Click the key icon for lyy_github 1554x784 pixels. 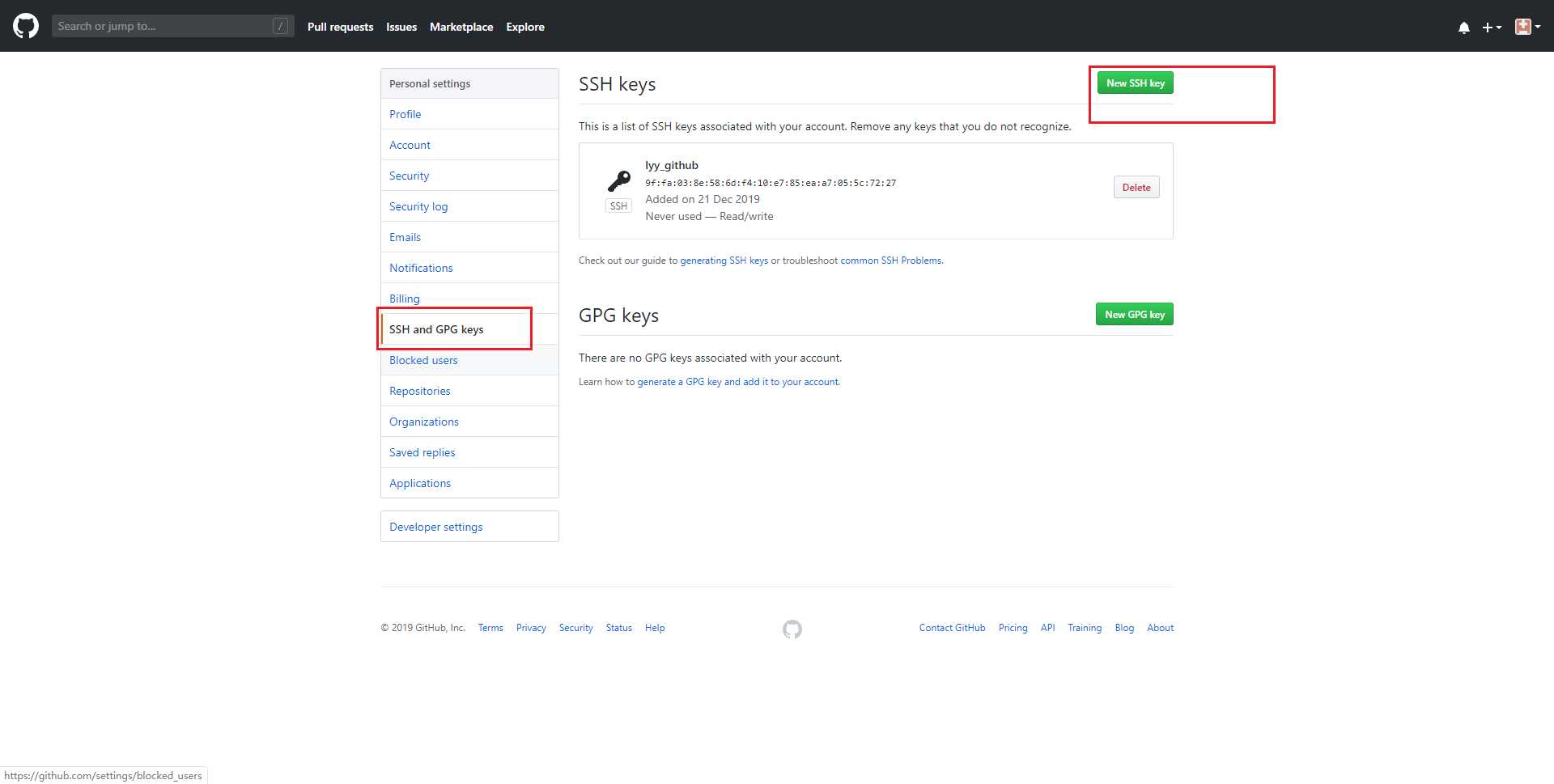(619, 180)
